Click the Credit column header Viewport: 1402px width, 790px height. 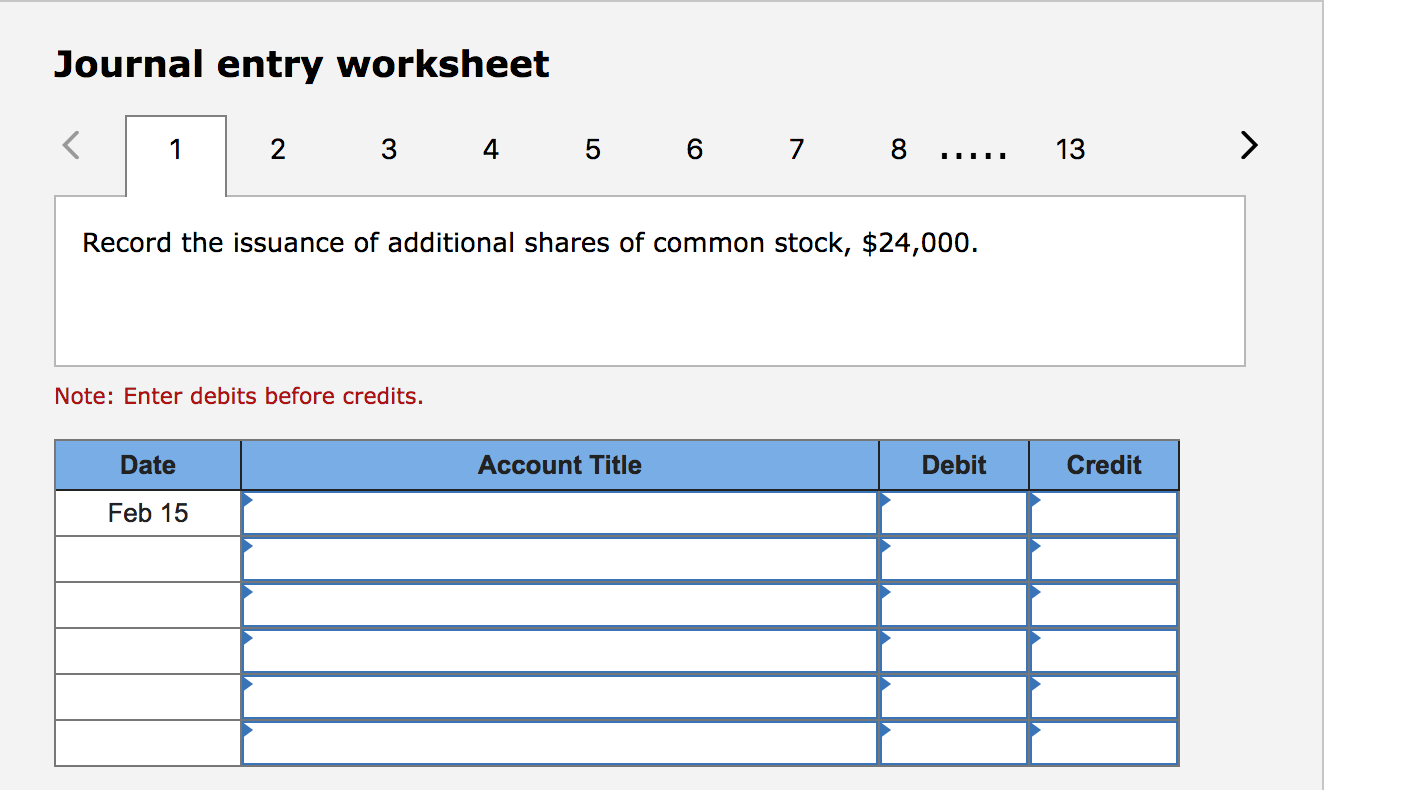1104,465
